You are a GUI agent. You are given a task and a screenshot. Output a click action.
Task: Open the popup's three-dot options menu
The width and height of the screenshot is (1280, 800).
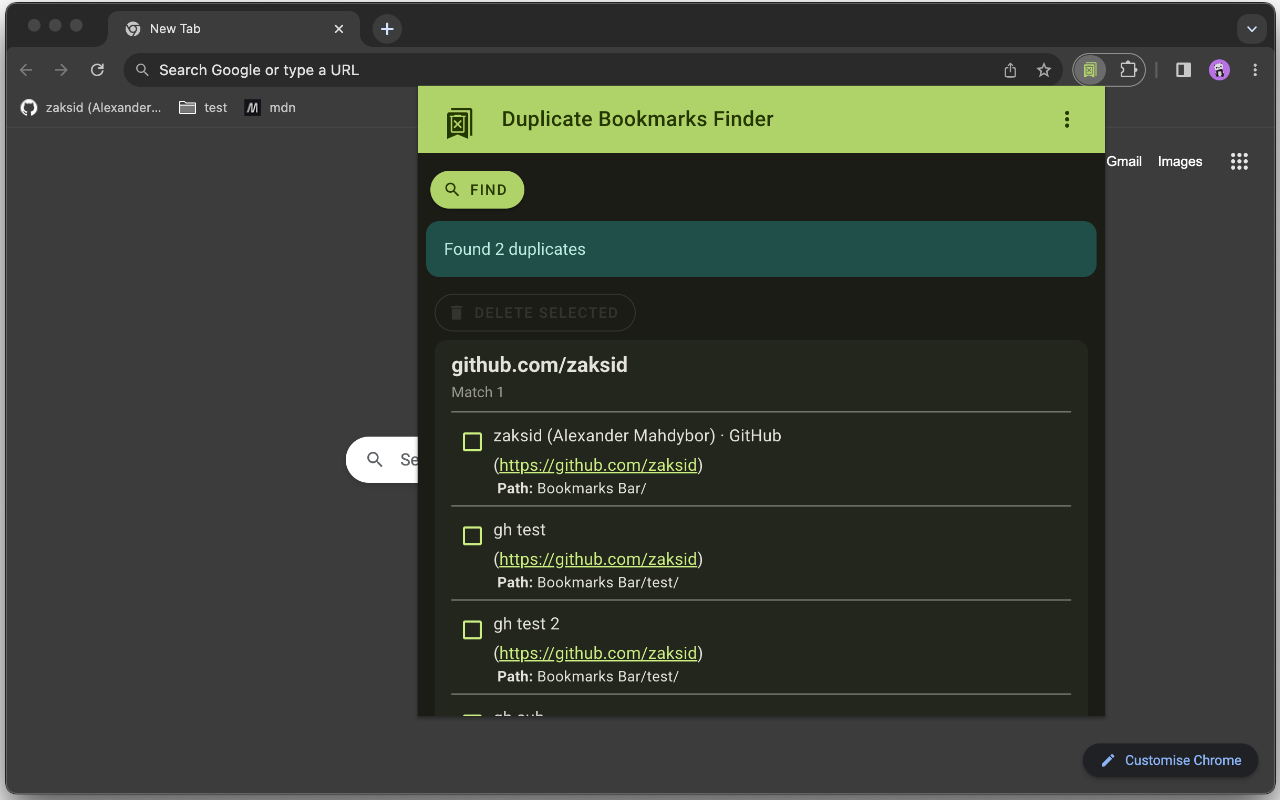coord(1067,120)
